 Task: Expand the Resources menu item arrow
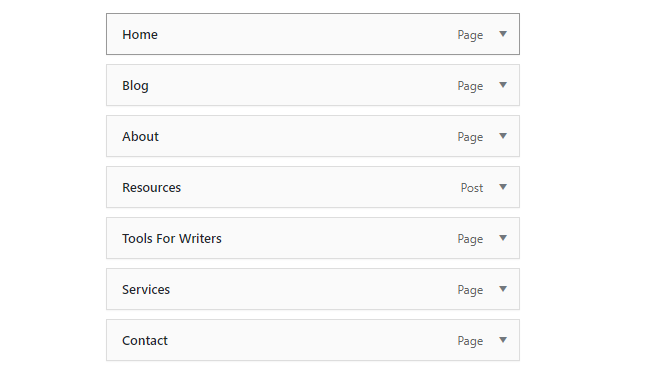[x=503, y=187]
